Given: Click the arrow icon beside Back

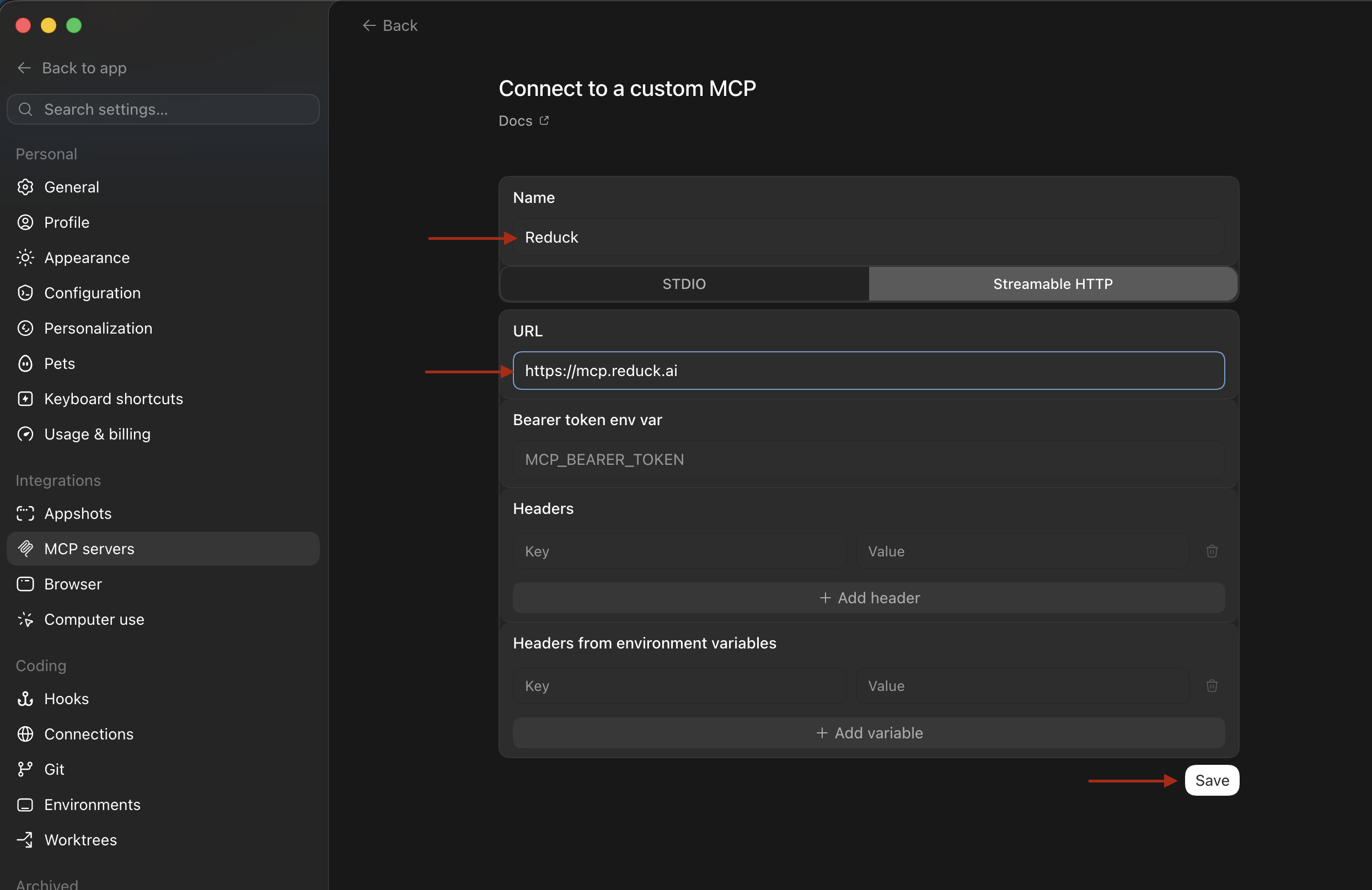Looking at the screenshot, I should [x=369, y=25].
